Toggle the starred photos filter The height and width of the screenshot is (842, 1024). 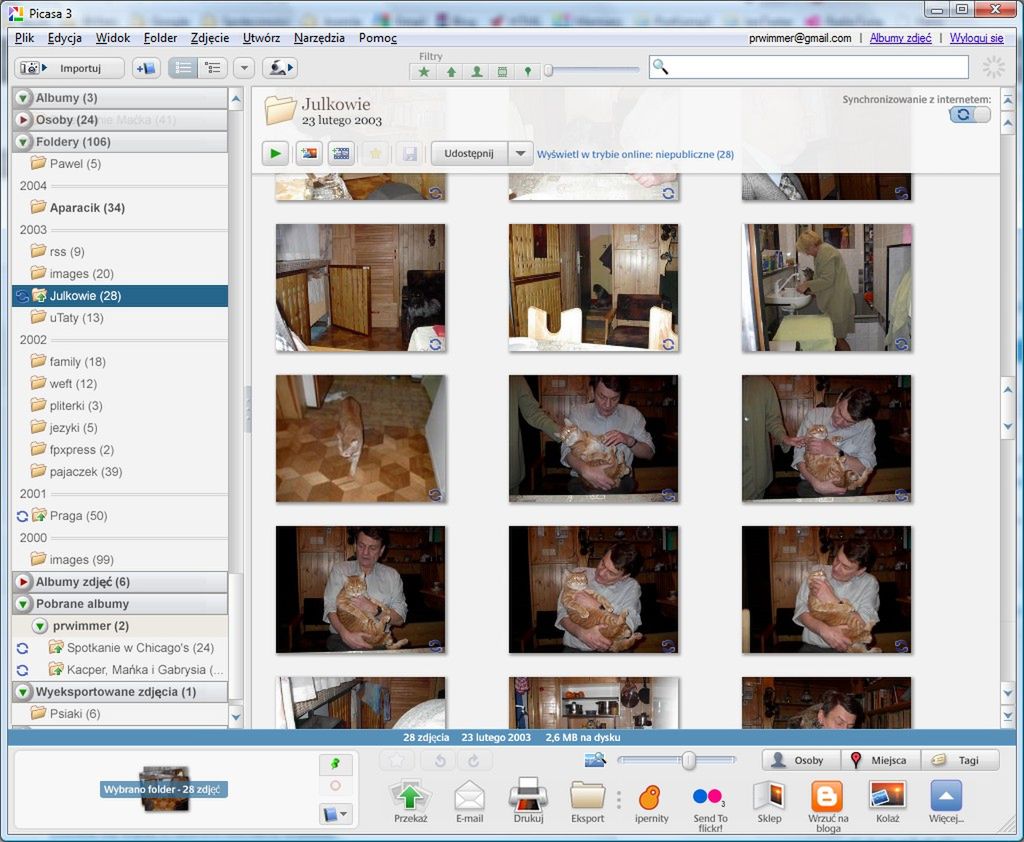(x=424, y=71)
